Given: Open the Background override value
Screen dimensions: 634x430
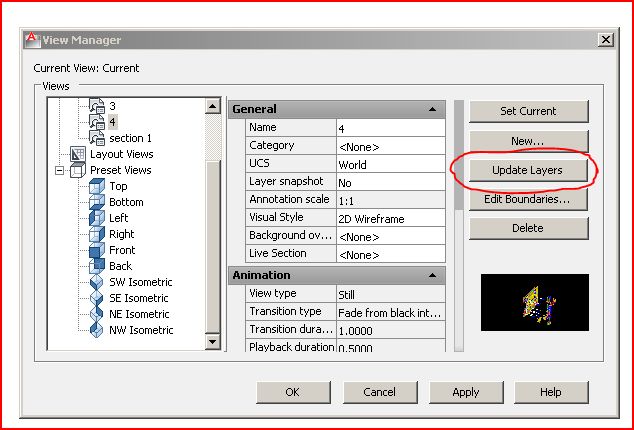Looking at the screenshot, I should coord(391,236).
